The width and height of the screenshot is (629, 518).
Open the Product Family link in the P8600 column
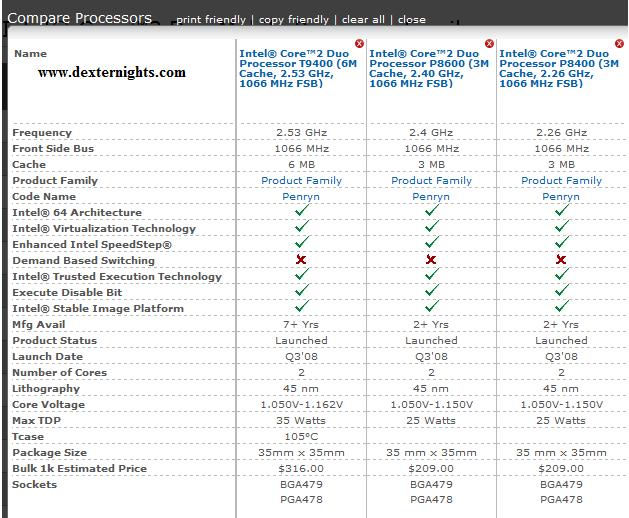pyautogui.click(x=431, y=181)
